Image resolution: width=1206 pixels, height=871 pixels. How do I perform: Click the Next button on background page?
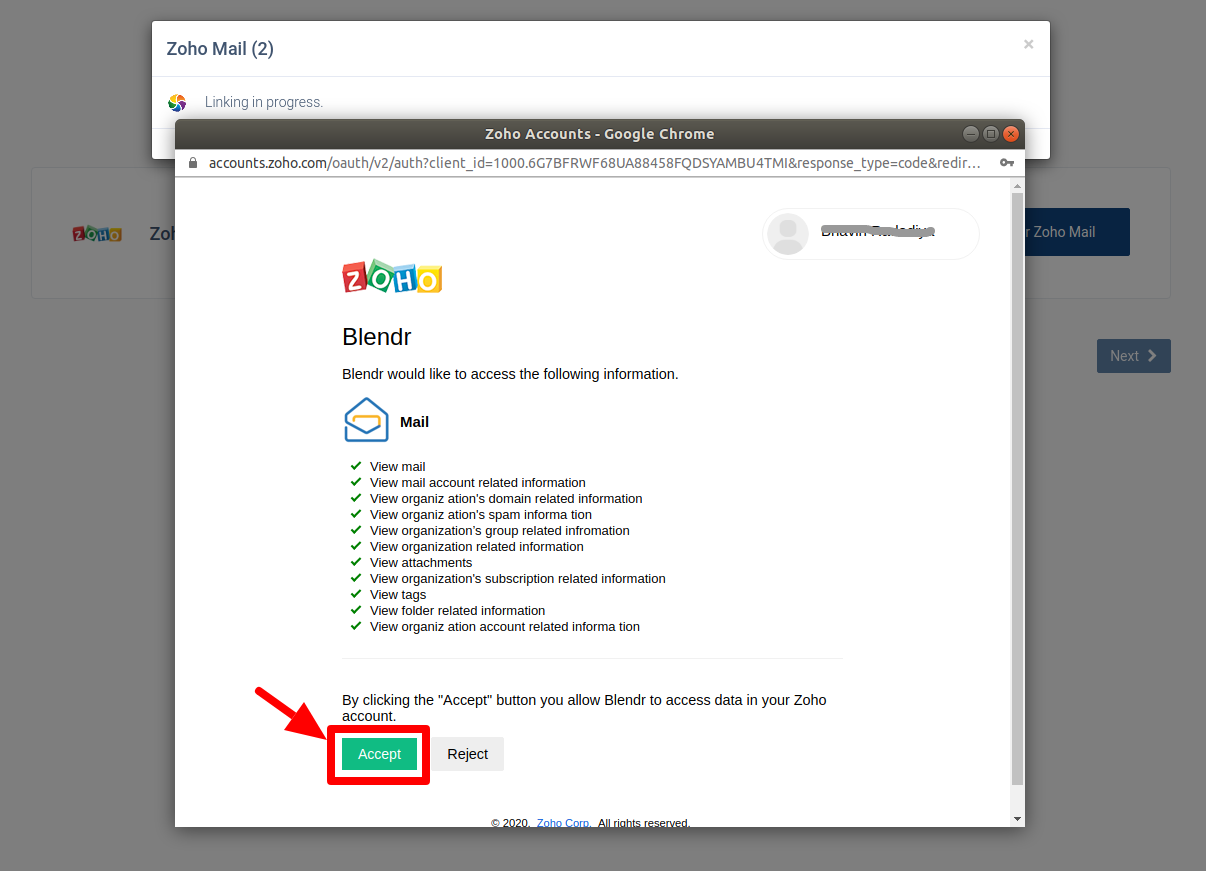pos(1133,356)
